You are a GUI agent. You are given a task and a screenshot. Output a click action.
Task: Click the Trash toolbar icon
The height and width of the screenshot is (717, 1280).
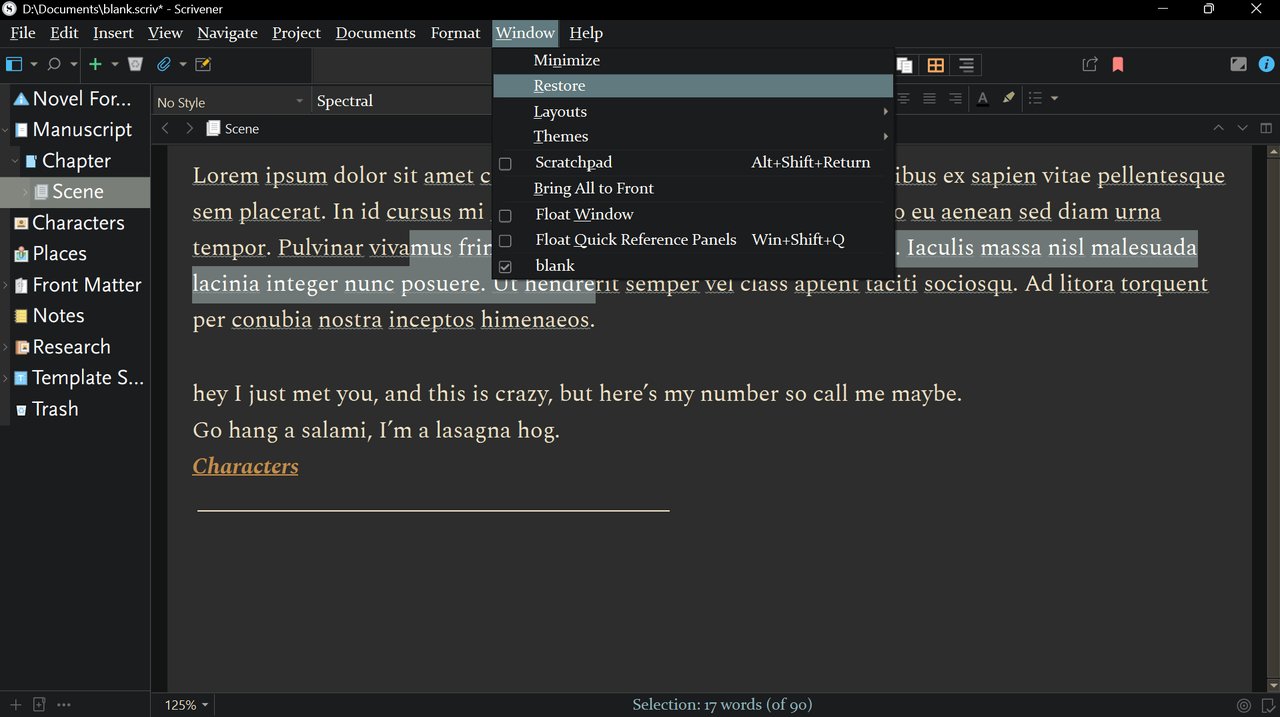[x=136, y=64]
